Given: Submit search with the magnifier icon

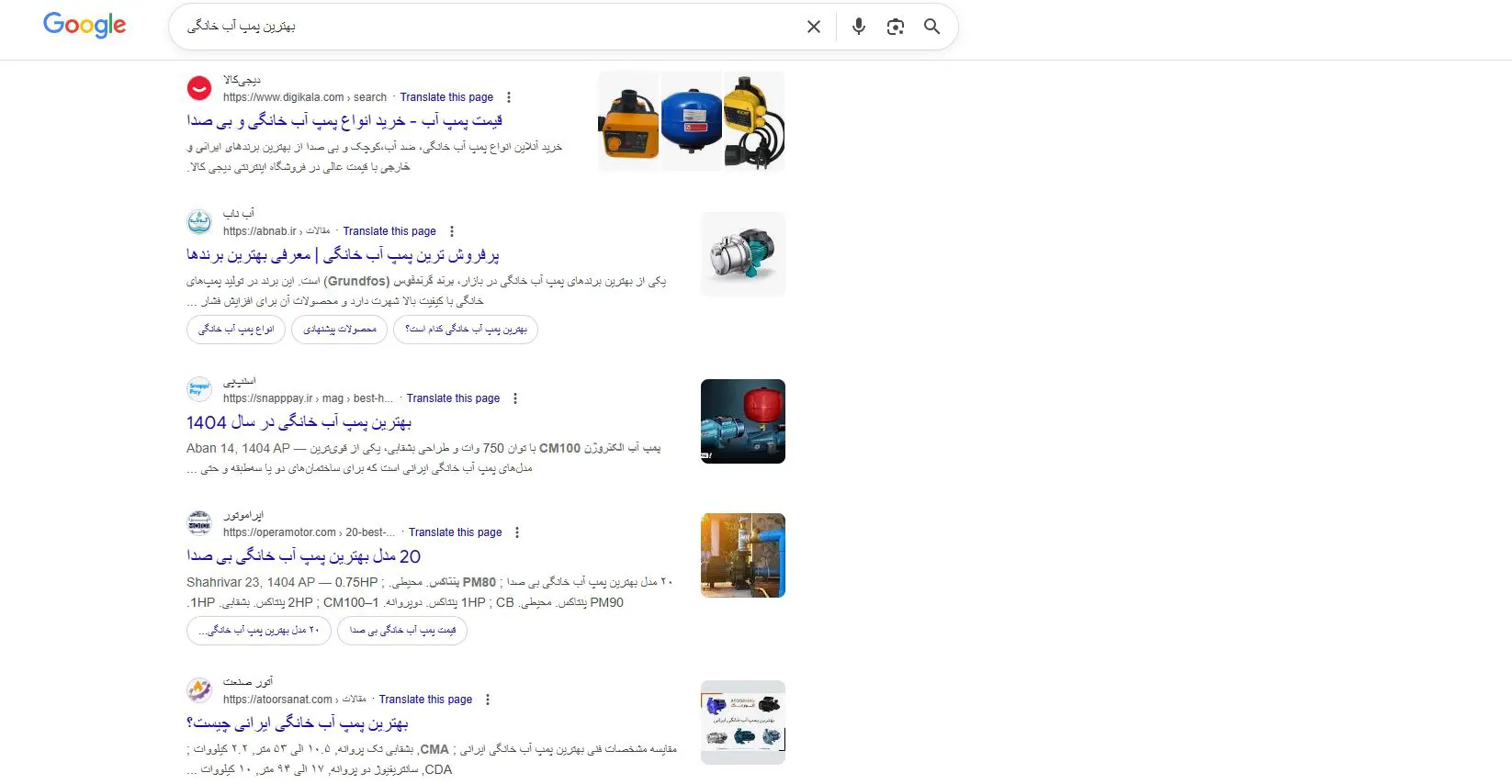Looking at the screenshot, I should point(931,27).
